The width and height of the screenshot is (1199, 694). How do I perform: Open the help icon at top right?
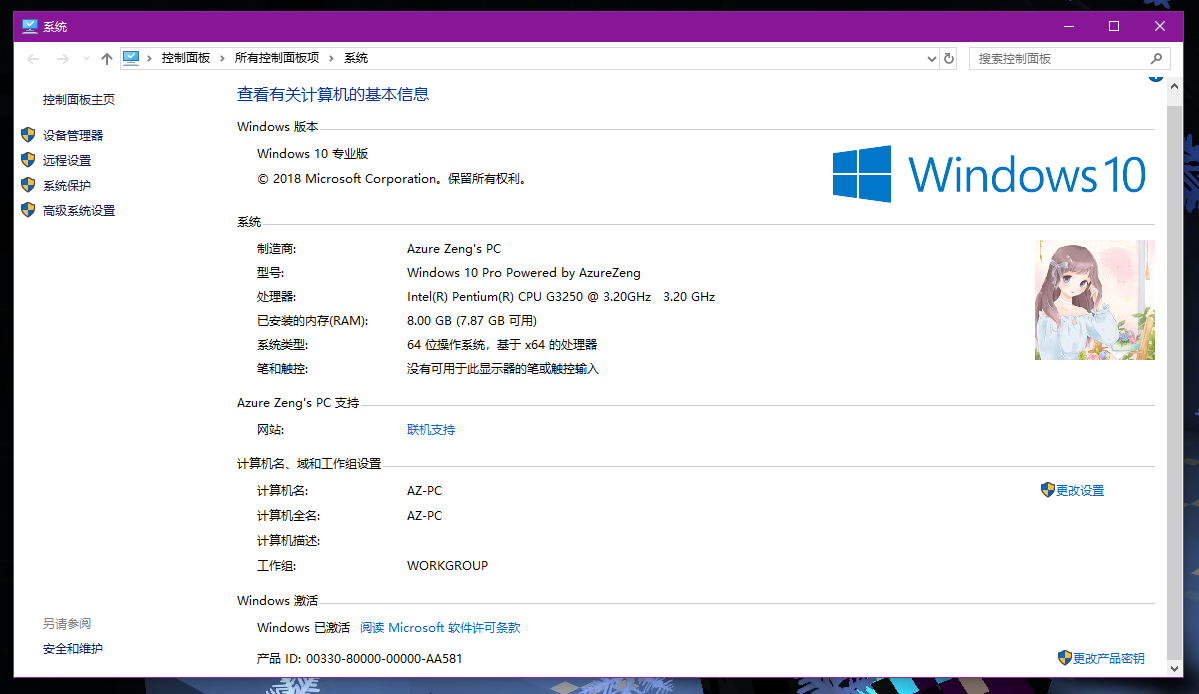click(x=1155, y=77)
